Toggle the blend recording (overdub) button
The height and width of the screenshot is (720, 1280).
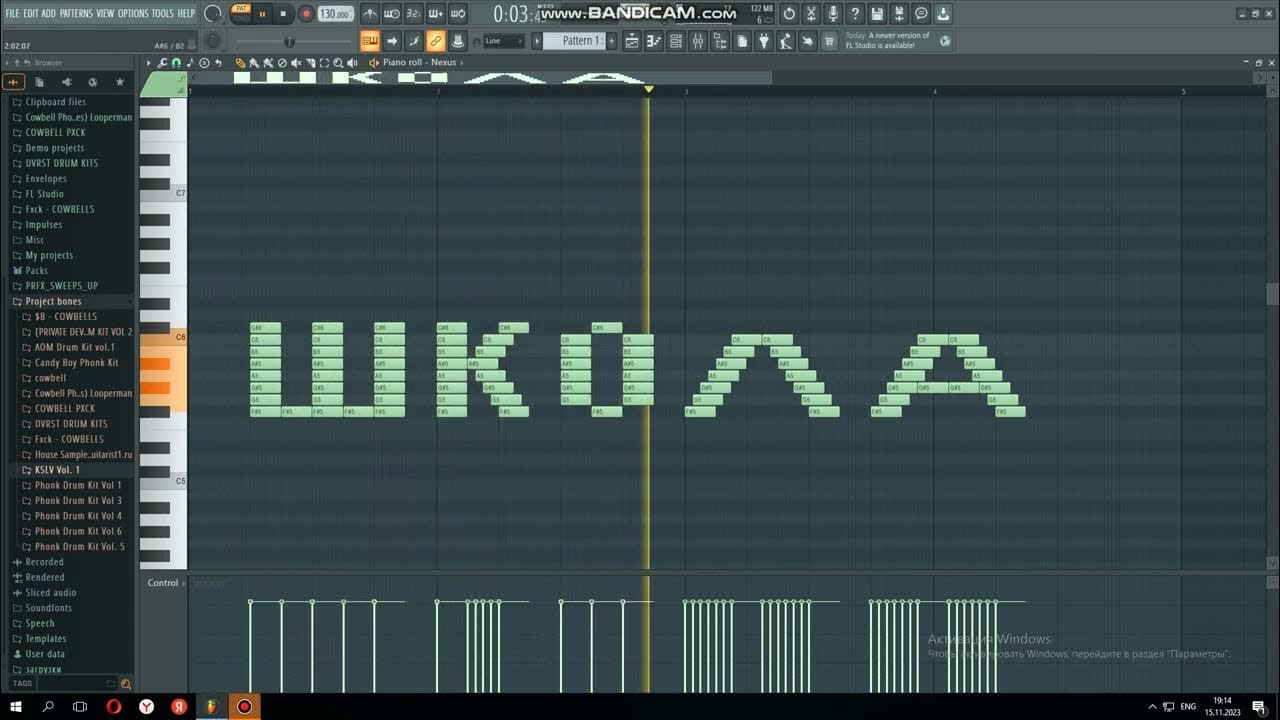pyautogui.click(x=436, y=14)
